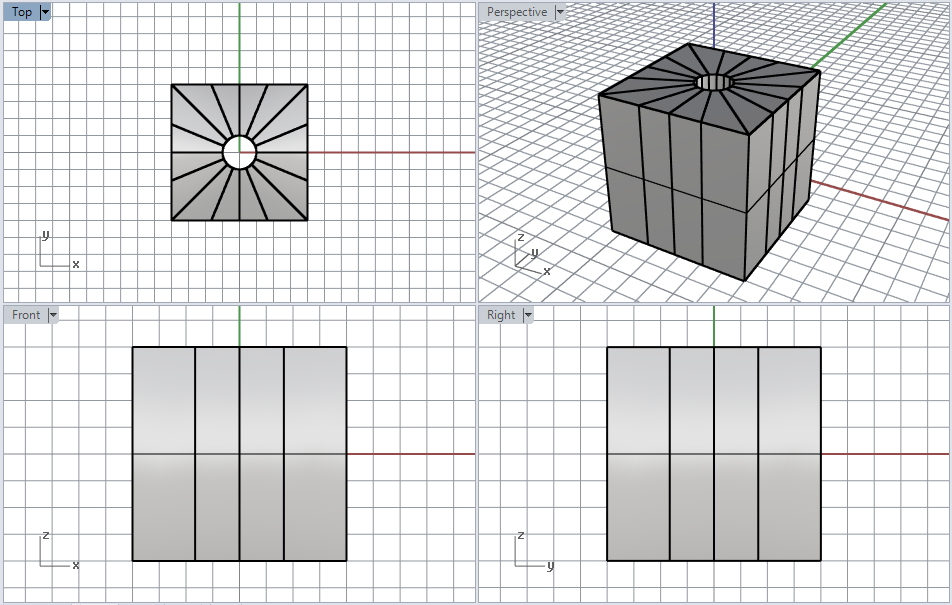Image resolution: width=952 pixels, height=605 pixels.
Task: Click the Perspective viewport title label
Action: click(x=516, y=12)
